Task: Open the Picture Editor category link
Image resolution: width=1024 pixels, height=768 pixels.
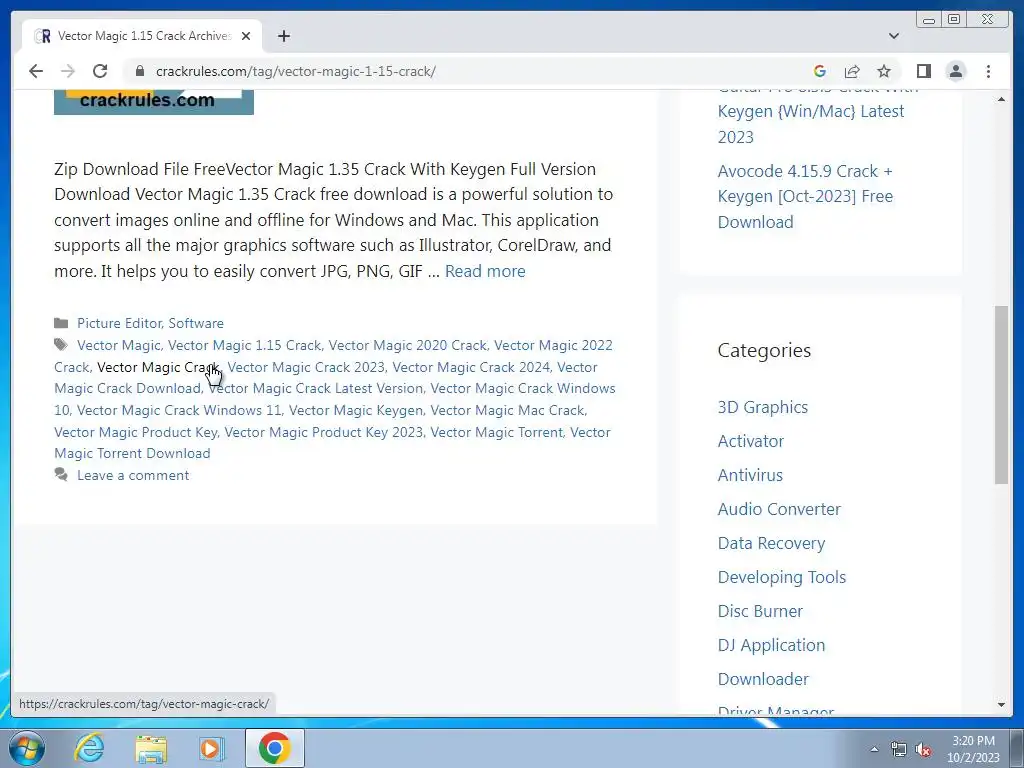Action: tap(119, 323)
